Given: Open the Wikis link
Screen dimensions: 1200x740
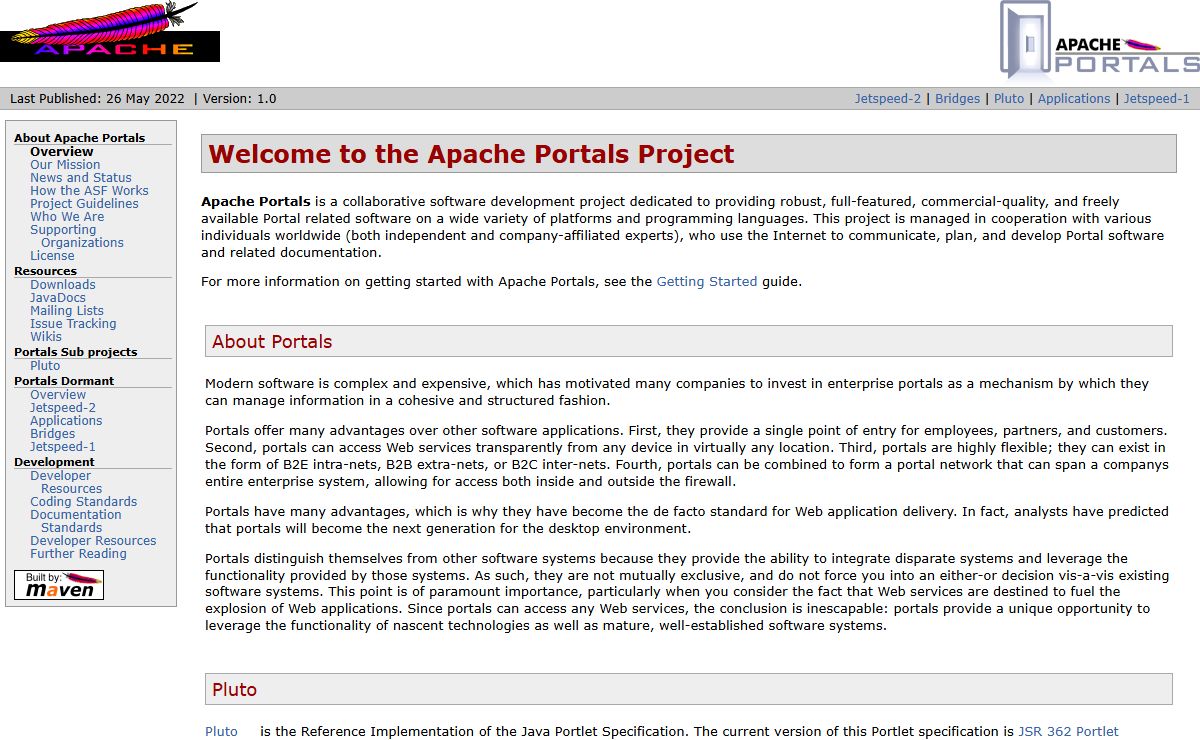Looking at the screenshot, I should pyautogui.click(x=46, y=337).
